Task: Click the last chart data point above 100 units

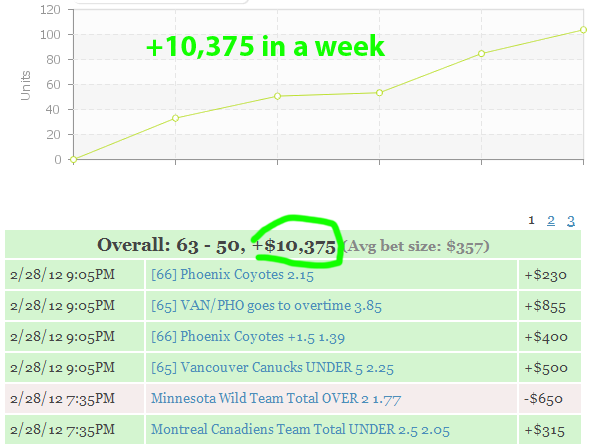Action: pos(583,30)
